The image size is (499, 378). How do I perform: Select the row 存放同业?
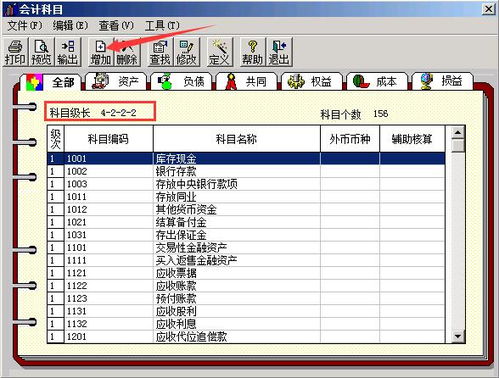(246, 197)
